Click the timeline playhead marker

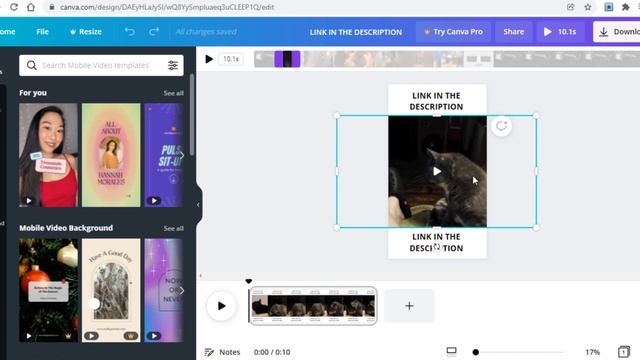coord(249,281)
